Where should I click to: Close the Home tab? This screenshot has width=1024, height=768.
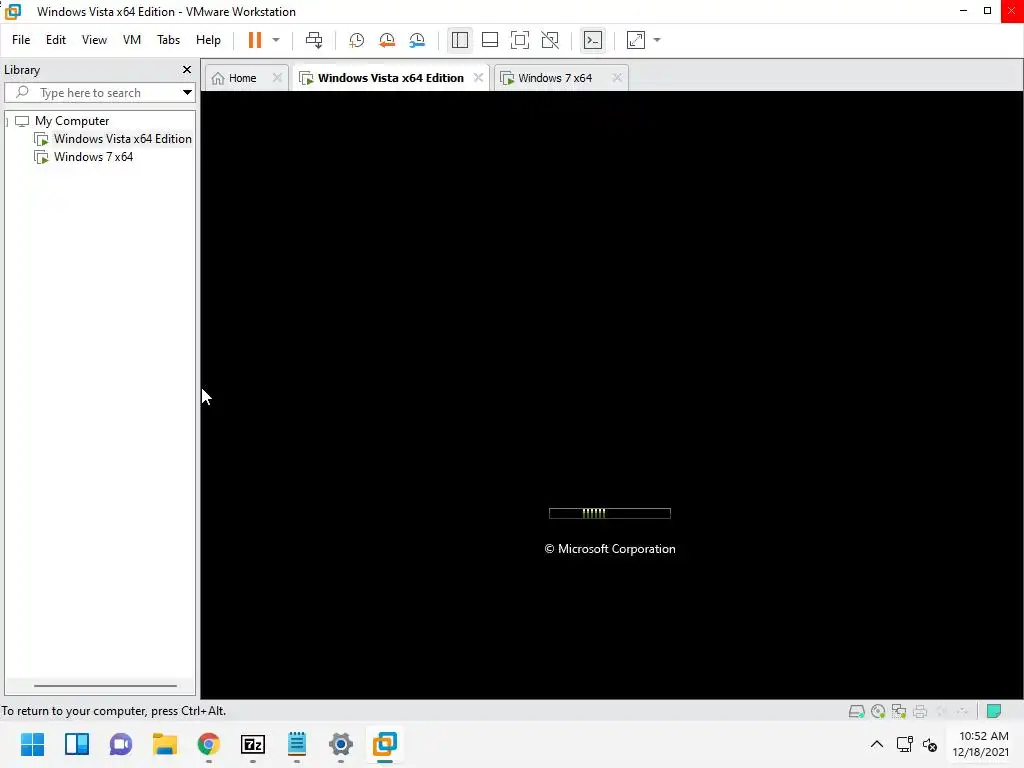click(277, 78)
